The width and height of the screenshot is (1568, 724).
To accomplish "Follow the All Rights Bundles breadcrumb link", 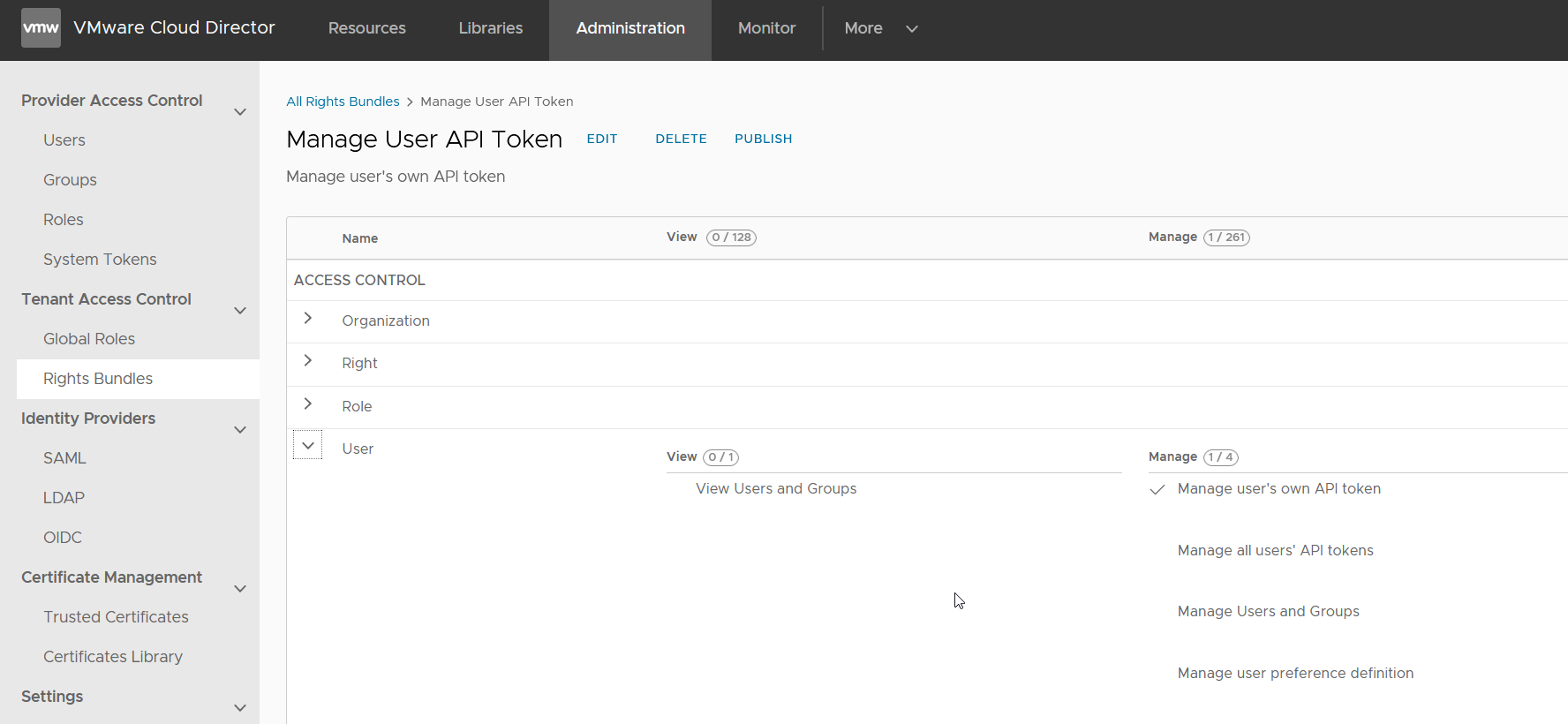I will 343,102.
